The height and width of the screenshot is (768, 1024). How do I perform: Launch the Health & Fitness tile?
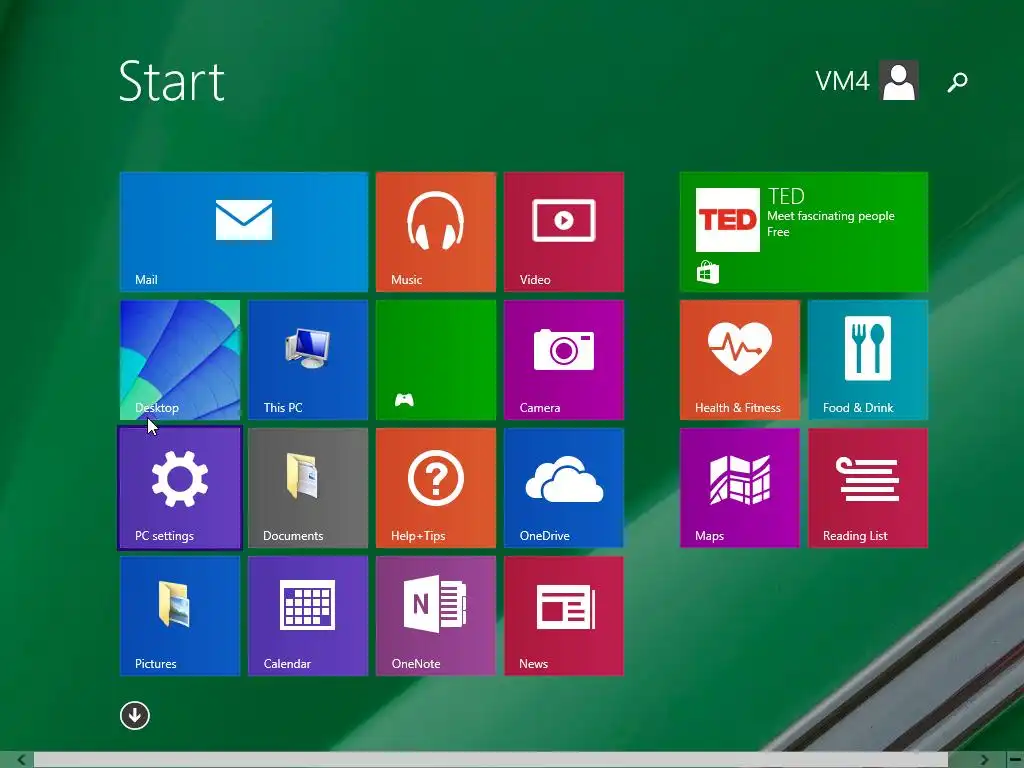pos(739,360)
